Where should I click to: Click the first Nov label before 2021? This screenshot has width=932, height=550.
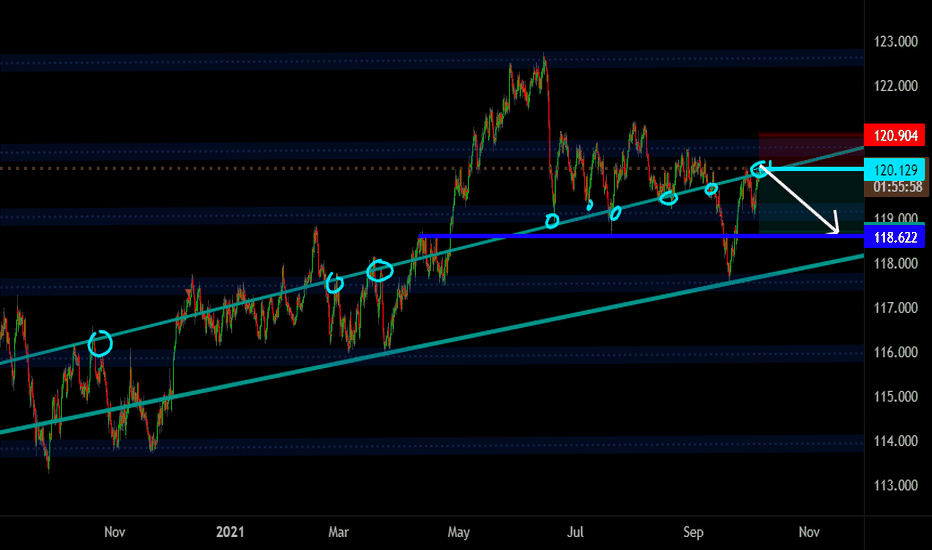point(115,532)
